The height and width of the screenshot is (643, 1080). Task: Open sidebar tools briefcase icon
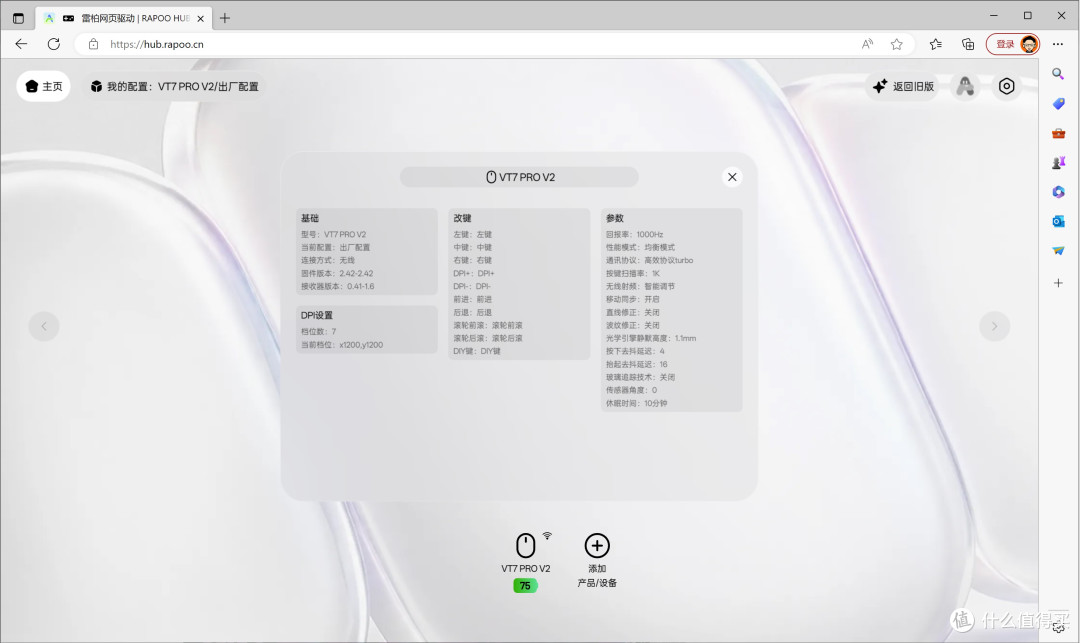click(1058, 133)
